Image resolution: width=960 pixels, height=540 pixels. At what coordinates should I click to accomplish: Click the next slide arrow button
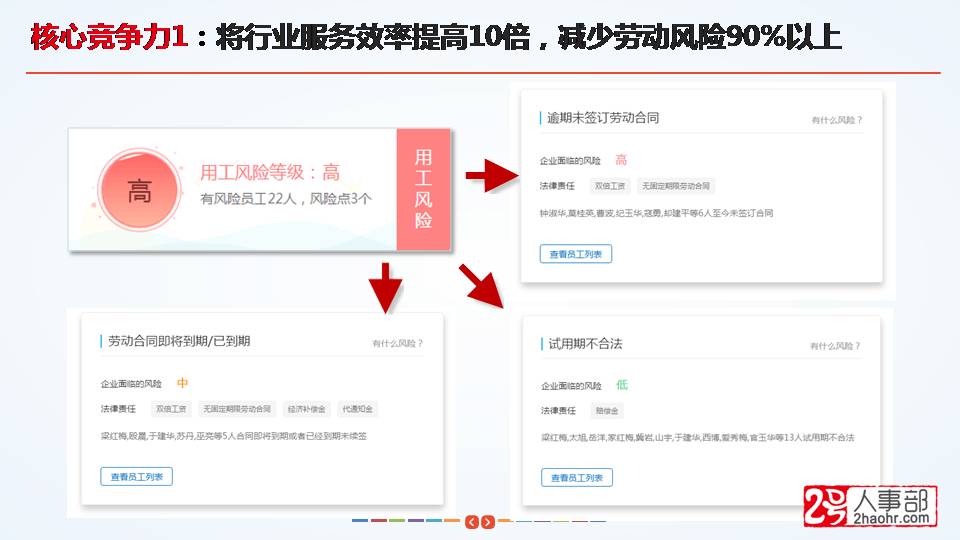(x=487, y=522)
